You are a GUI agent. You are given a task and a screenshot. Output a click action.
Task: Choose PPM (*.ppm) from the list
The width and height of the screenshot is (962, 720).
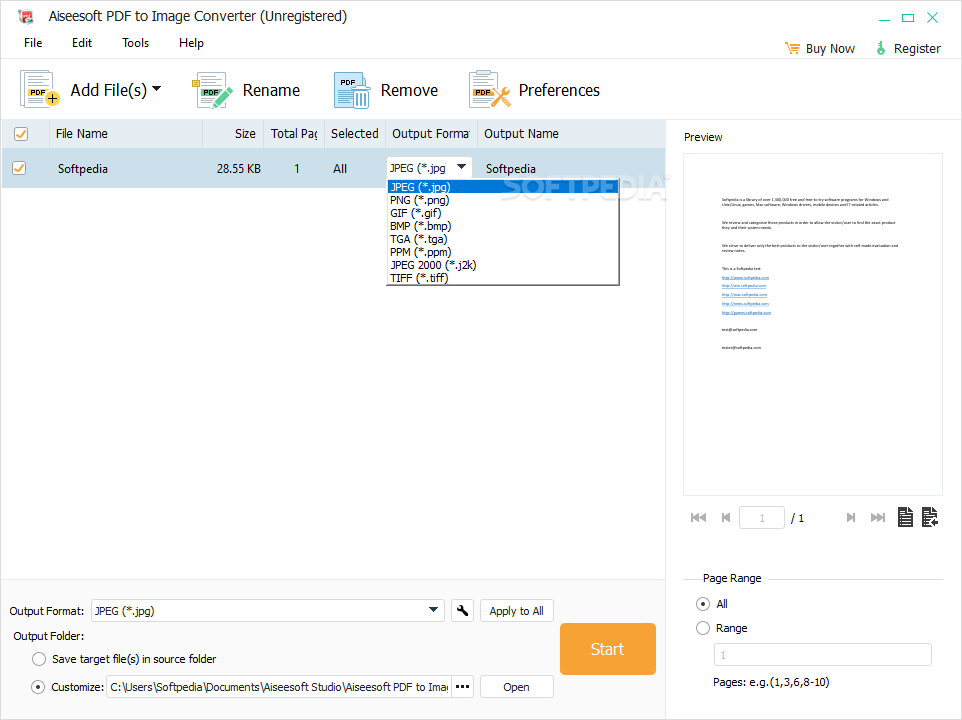pos(503,251)
